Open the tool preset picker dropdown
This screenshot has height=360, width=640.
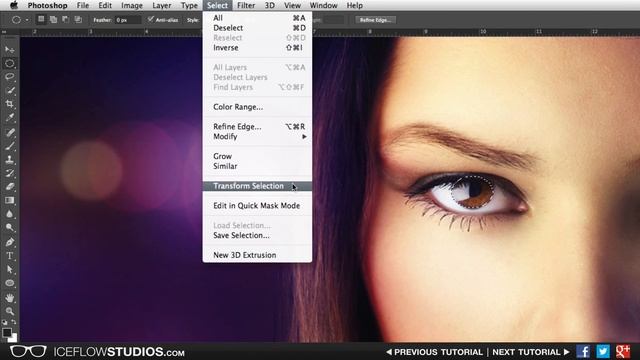[x=27, y=20]
